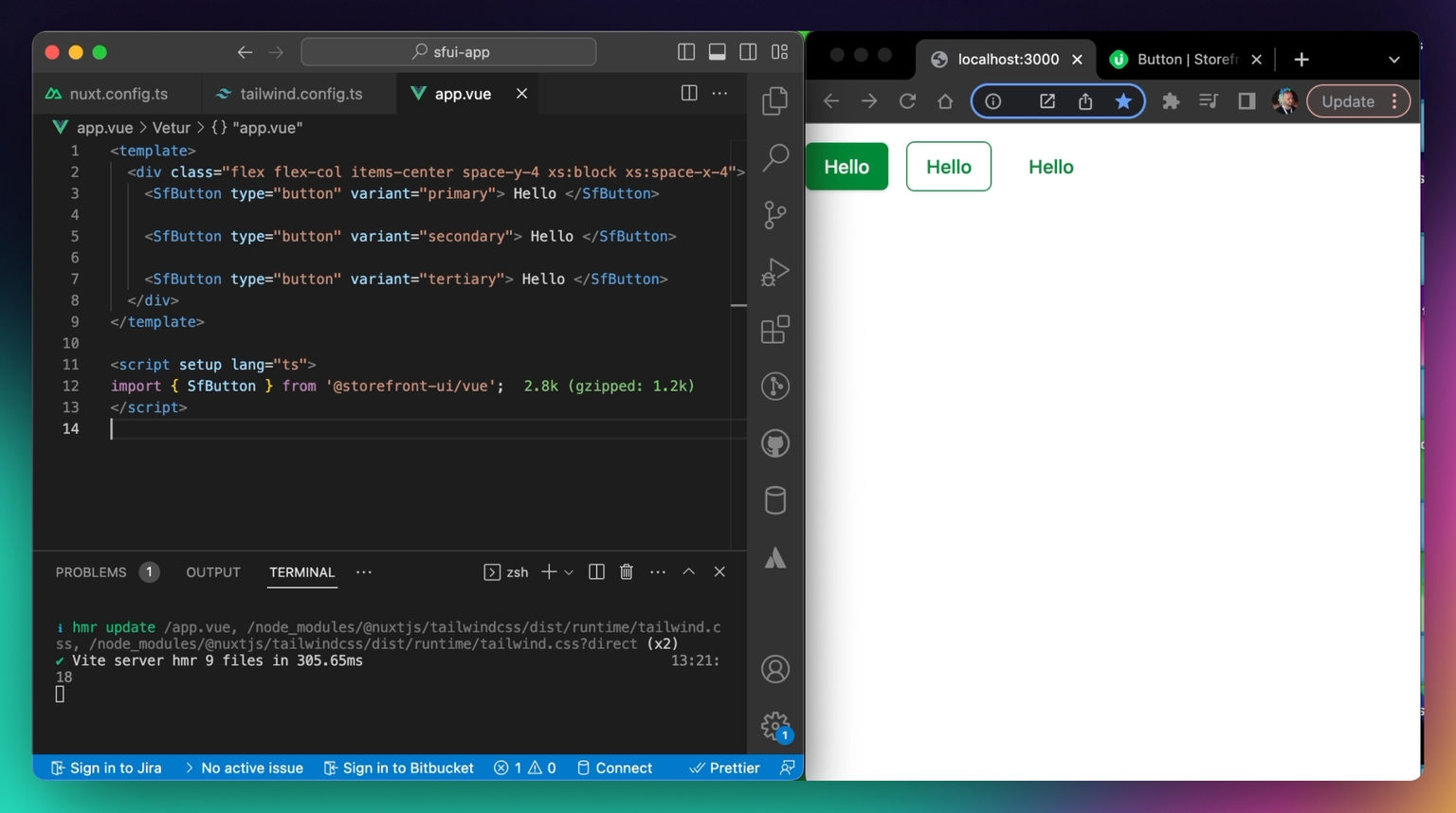Open the Database view in activity bar
This screenshot has width=1456, height=813.
coord(775,500)
